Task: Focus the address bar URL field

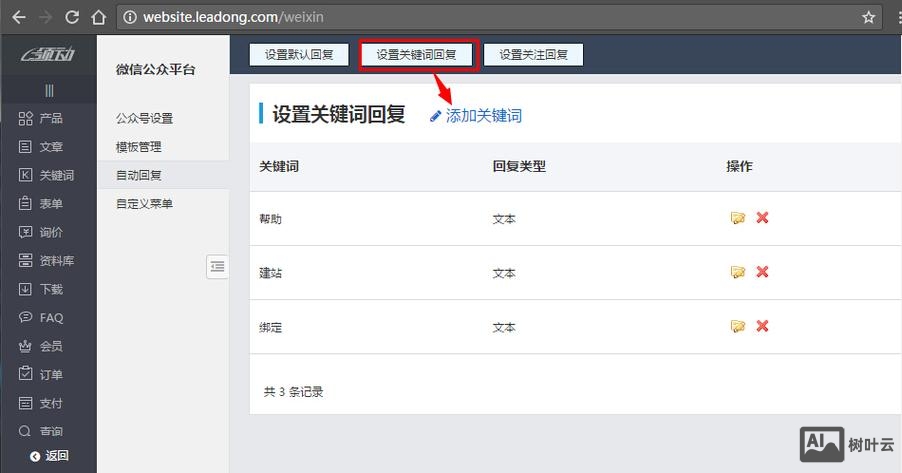Action: click(x=500, y=17)
